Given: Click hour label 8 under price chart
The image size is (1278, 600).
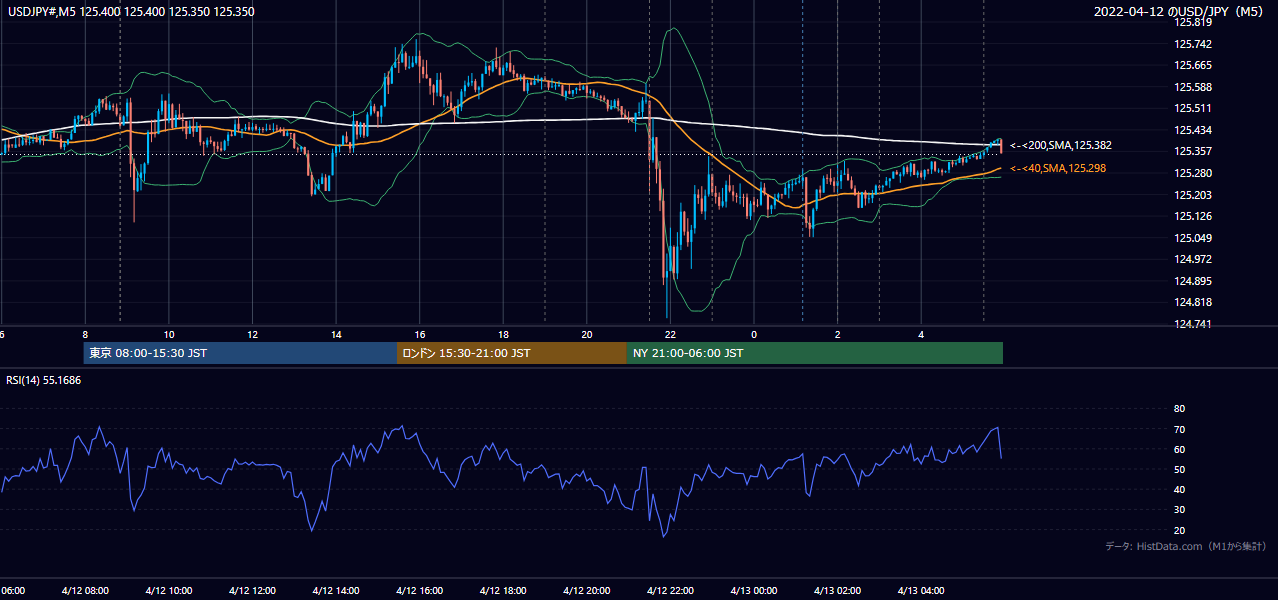Looking at the screenshot, I should point(86,334).
